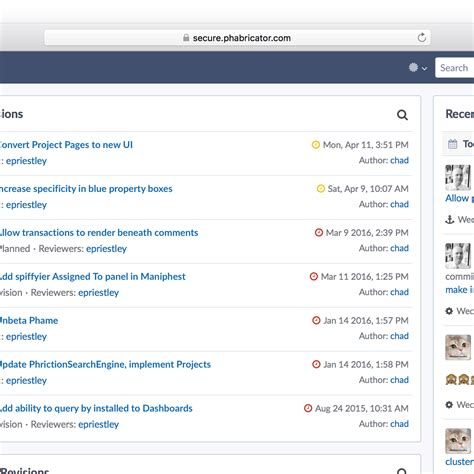Viewport: 474px width, 474px height.
Task: Click author chad on Dashboards query row
Action: 399,424
